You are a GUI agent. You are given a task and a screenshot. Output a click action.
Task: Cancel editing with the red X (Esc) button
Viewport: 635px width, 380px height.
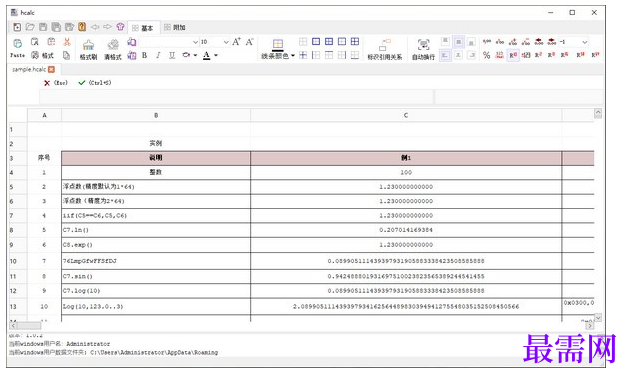[55, 83]
